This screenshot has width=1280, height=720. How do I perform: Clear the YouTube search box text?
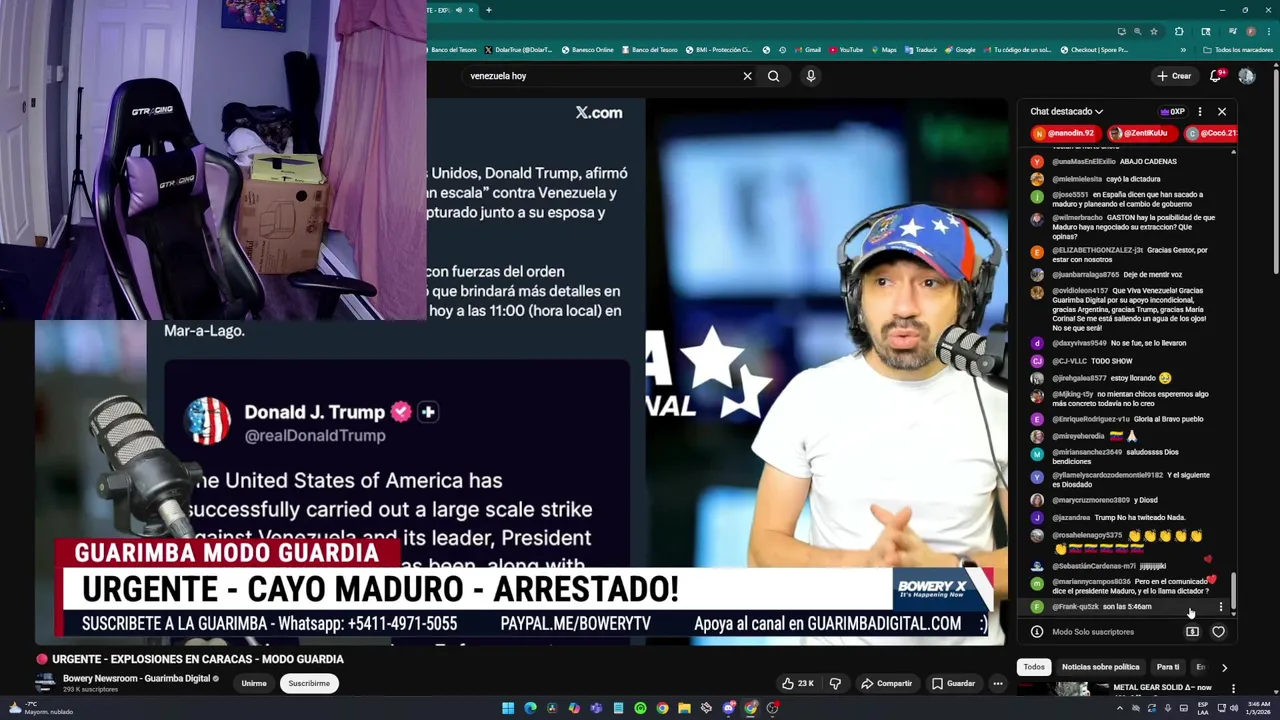(747, 76)
